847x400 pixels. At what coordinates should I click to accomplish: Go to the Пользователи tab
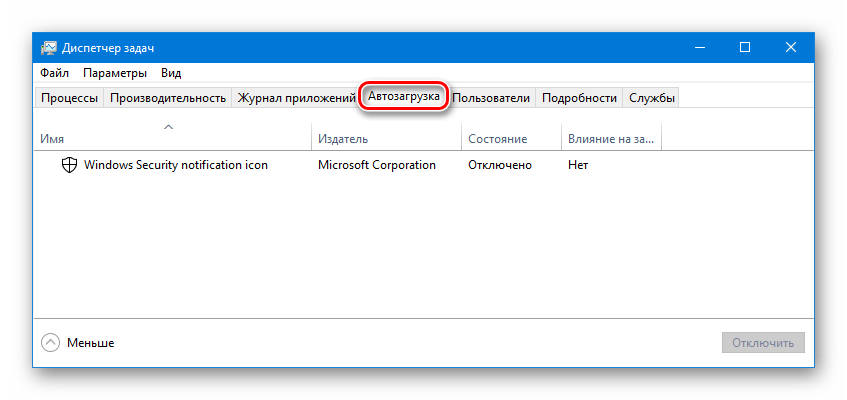[x=490, y=98]
